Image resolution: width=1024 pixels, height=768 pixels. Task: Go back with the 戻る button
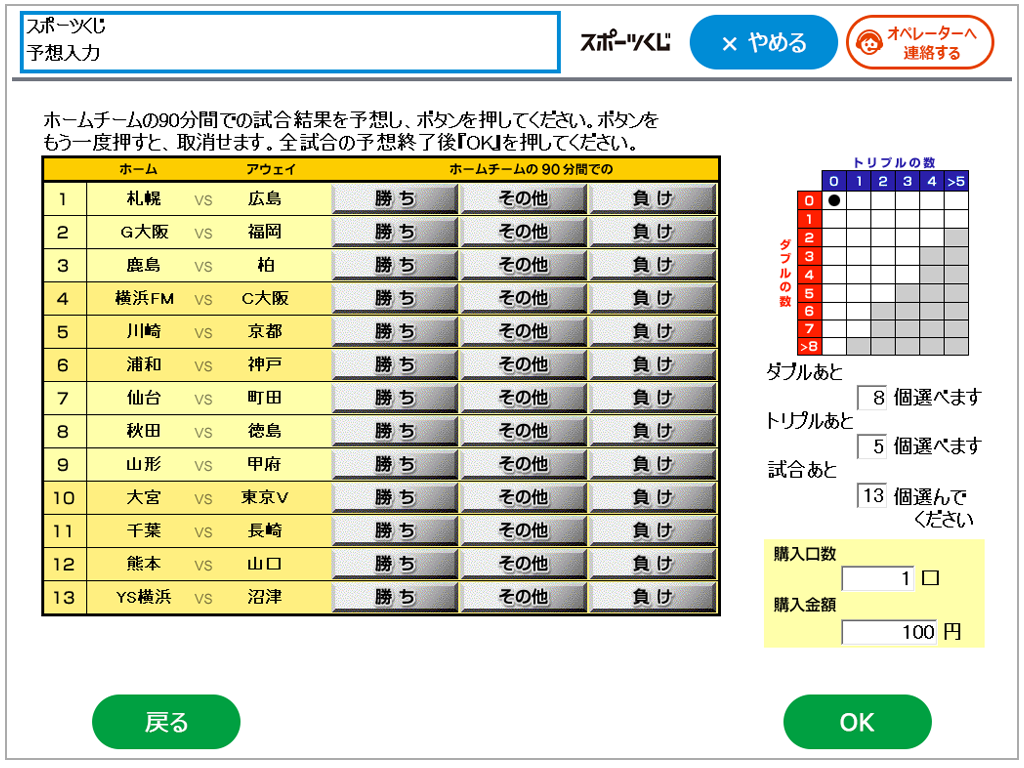[166, 722]
